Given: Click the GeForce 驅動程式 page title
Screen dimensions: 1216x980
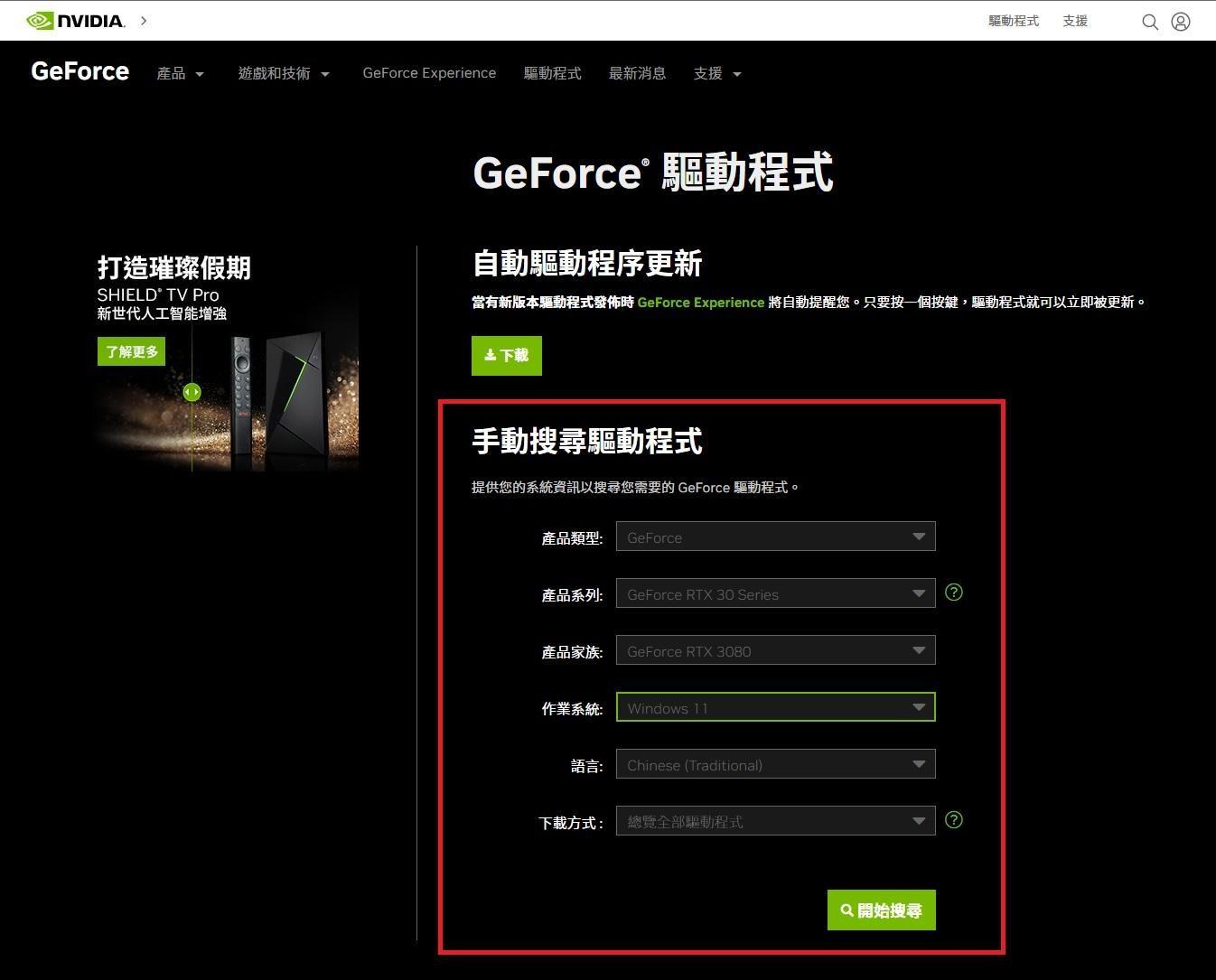Looking at the screenshot, I should (652, 172).
